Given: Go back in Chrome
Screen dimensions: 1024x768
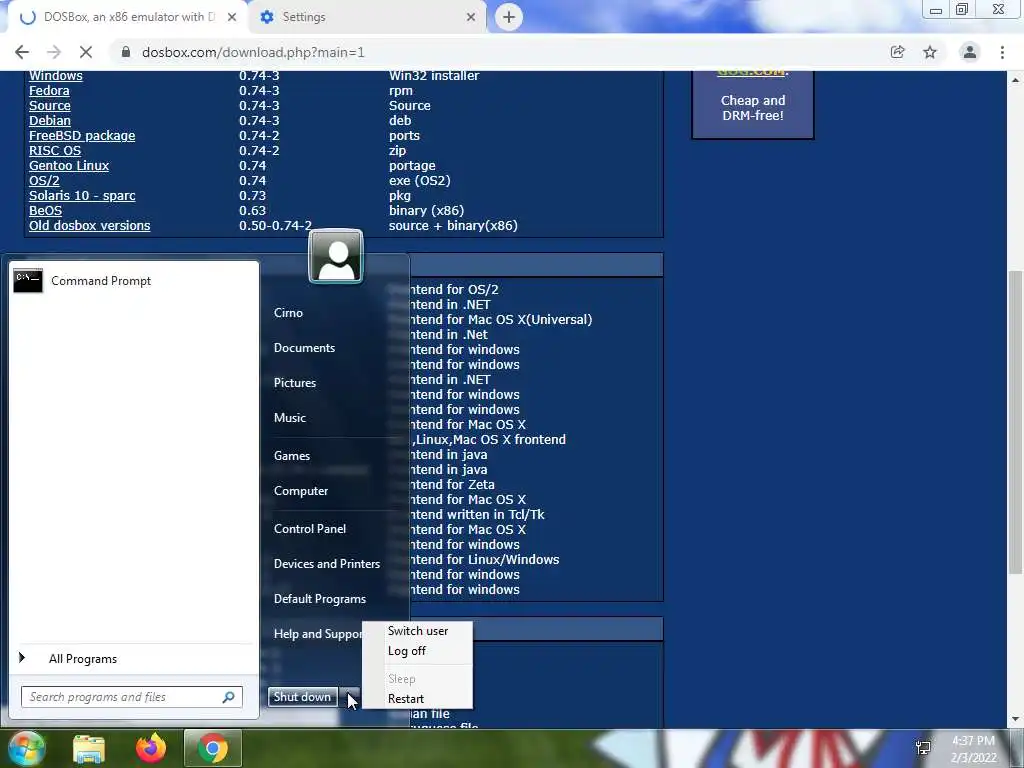Looking at the screenshot, I should click(x=22, y=52).
